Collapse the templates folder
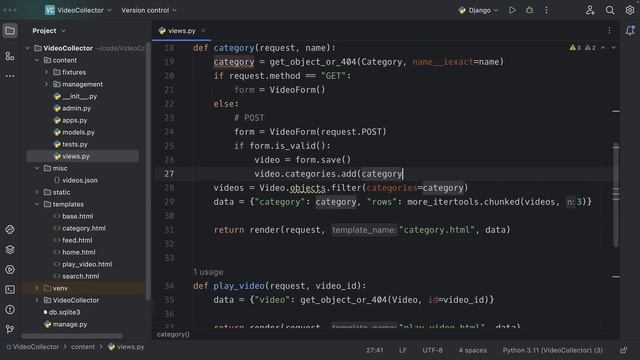Image resolution: width=640 pixels, height=360 pixels. point(37,204)
